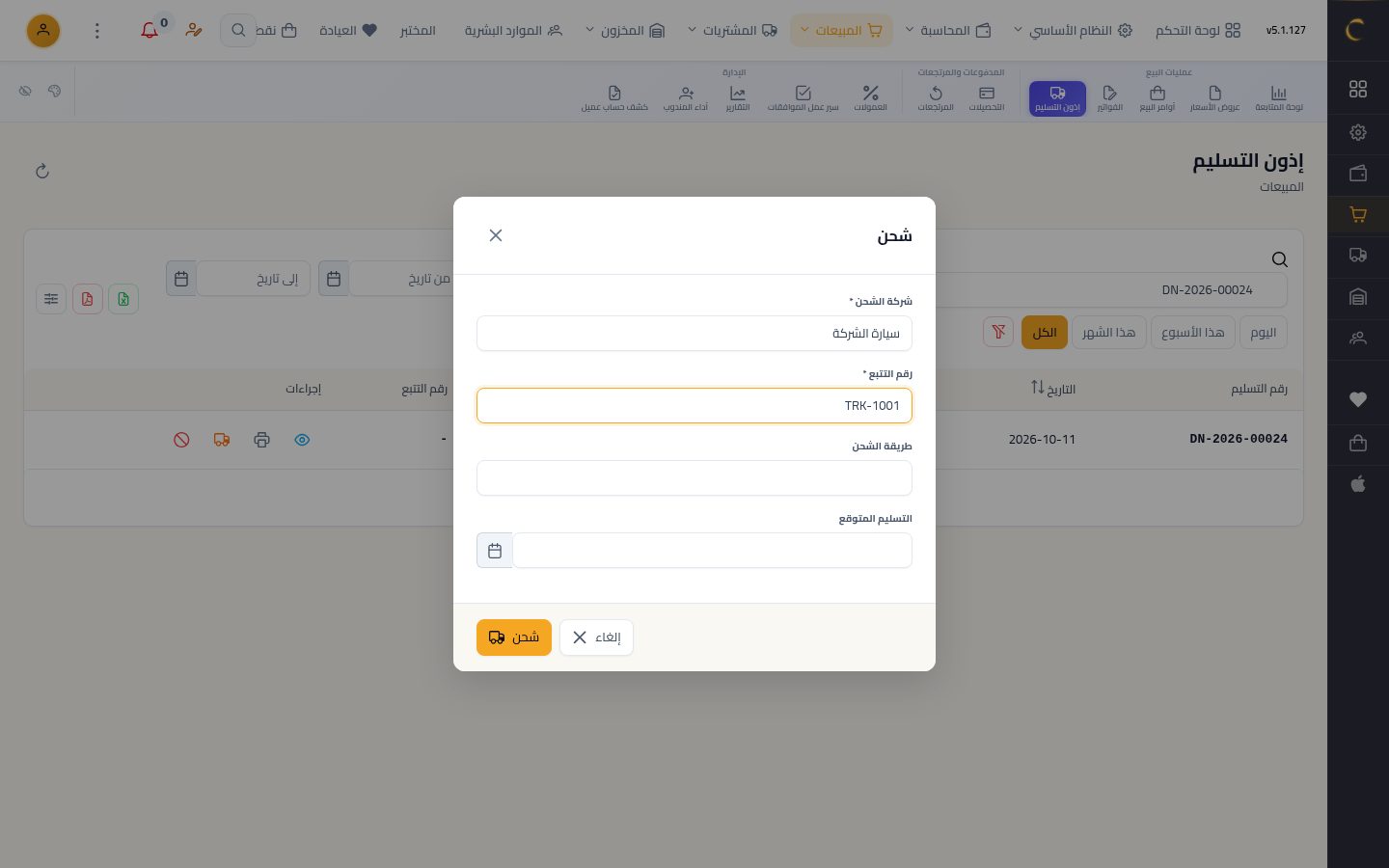Print delivery note DN-2026-00024
The image size is (1389, 868).
tap(261, 440)
